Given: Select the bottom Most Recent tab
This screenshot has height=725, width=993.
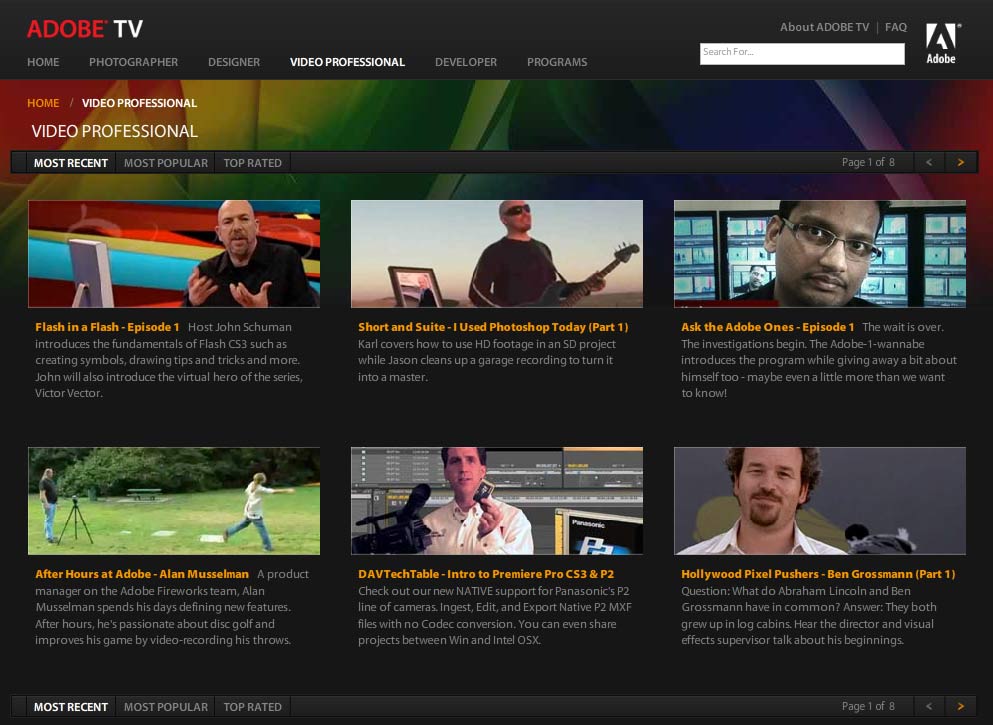Looking at the screenshot, I should tap(71, 707).
